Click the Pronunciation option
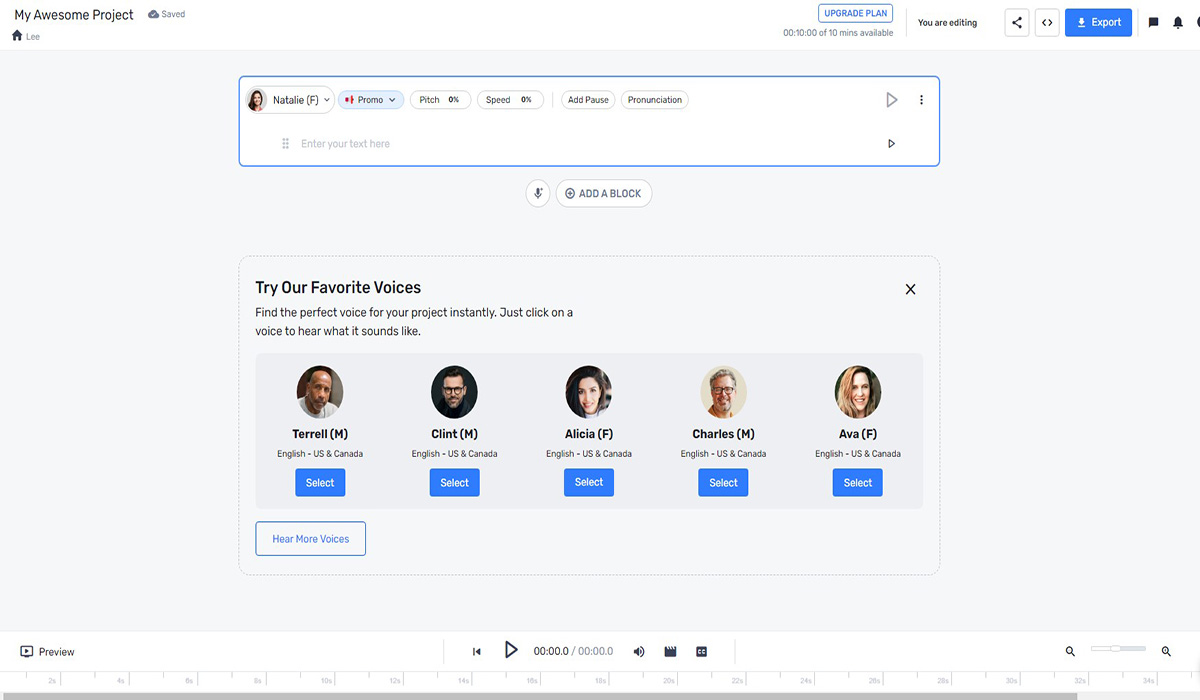1200x700 pixels. (654, 100)
